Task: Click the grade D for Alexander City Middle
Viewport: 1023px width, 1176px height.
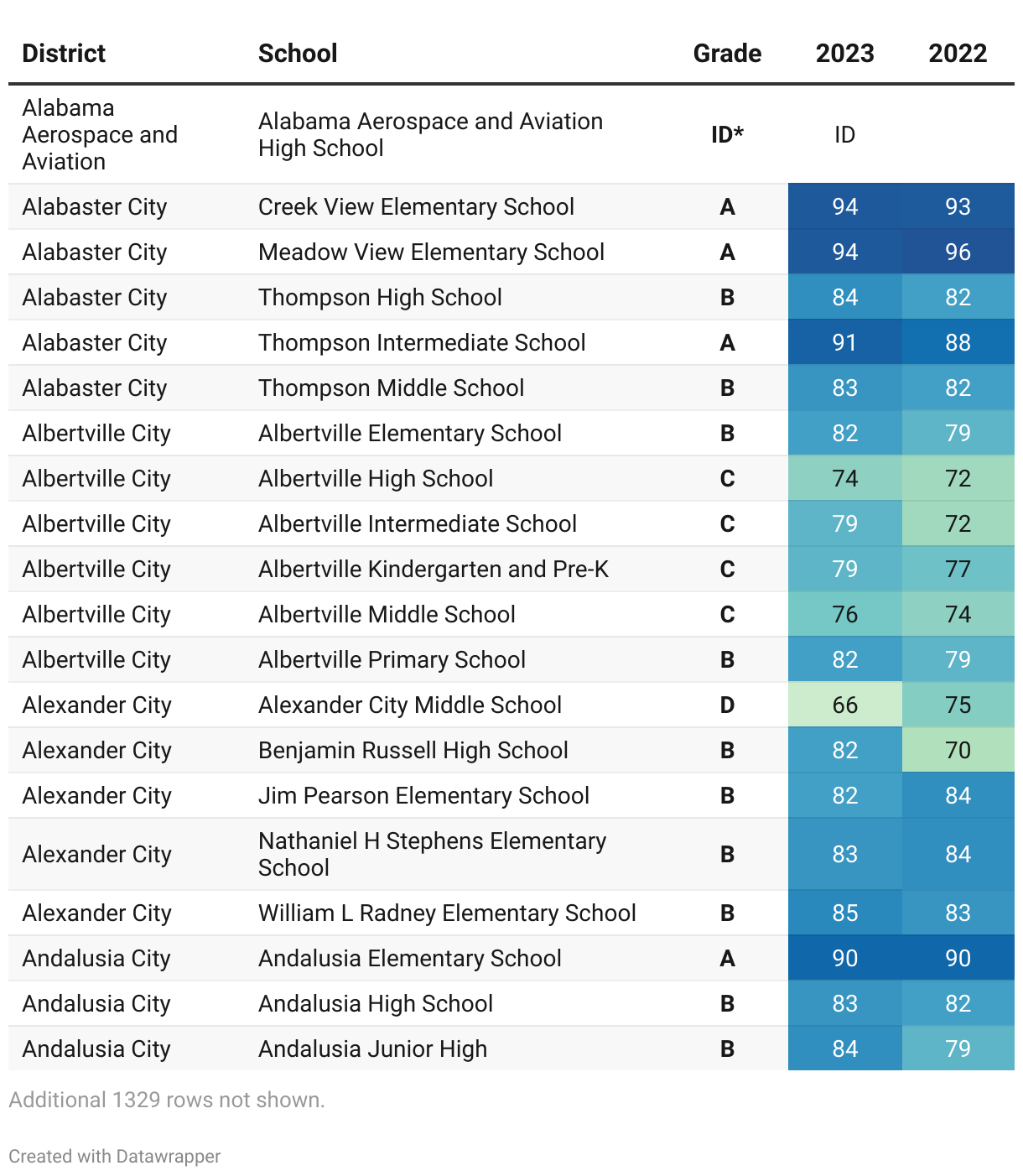Action: click(727, 705)
